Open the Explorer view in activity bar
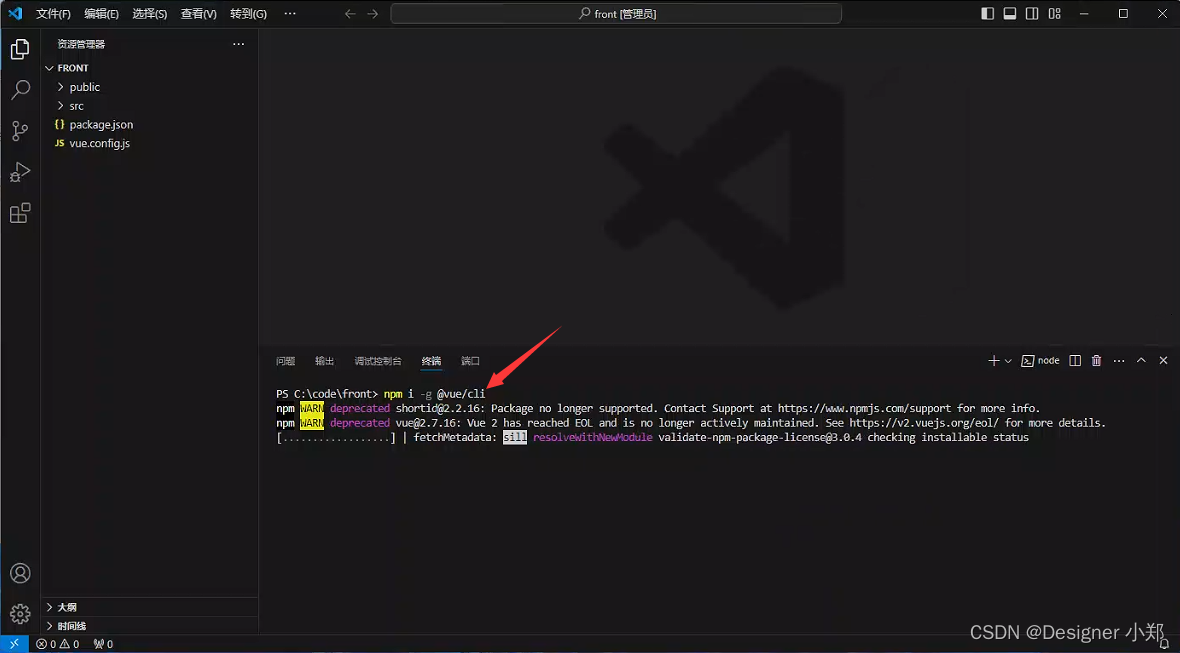Screen dimensions: 1180x653 pos(20,50)
